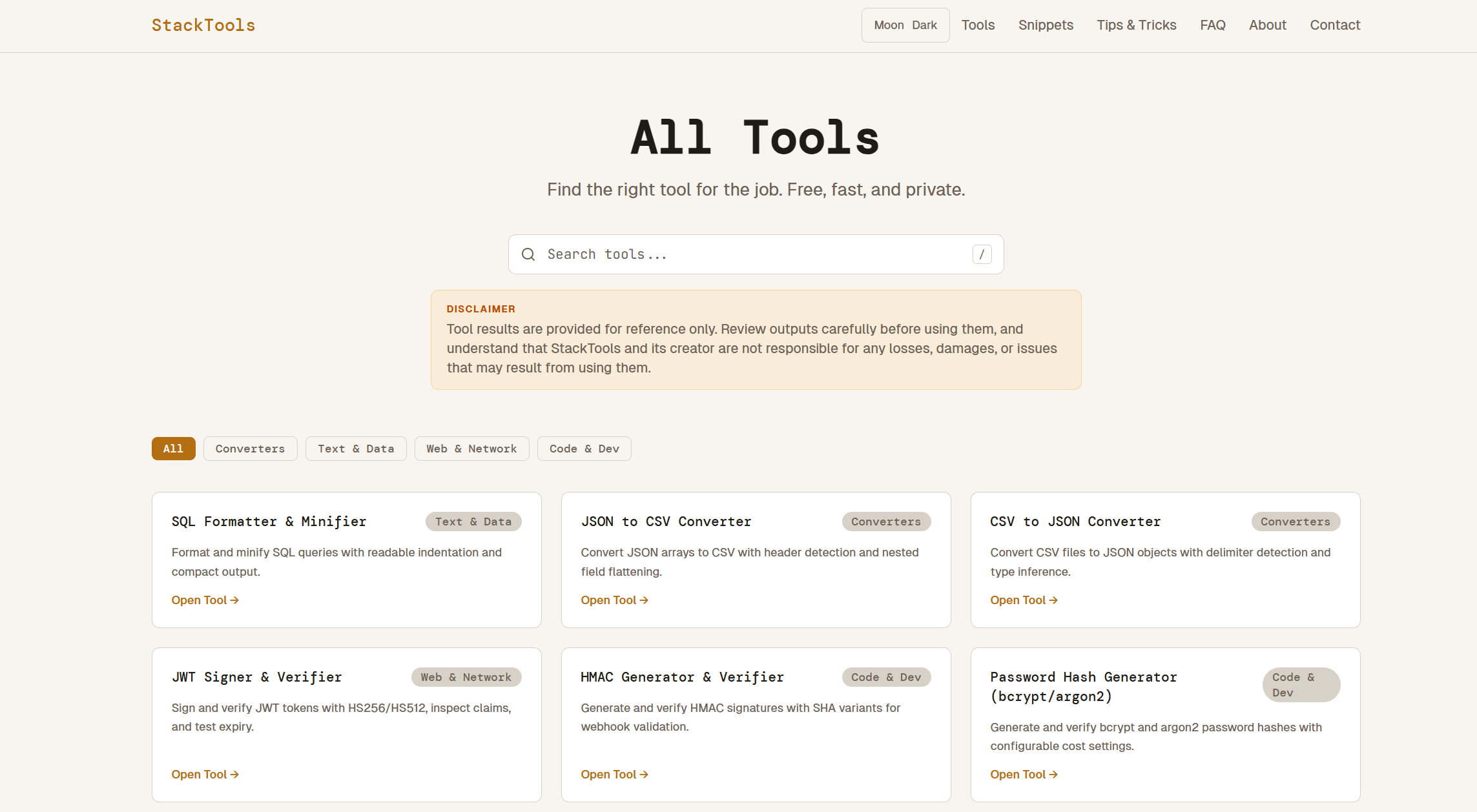The height and width of the screenshot is (812, 1477).
Task: Click the JWT Signer & Verifier title
Action: click(x=256, y=677)
